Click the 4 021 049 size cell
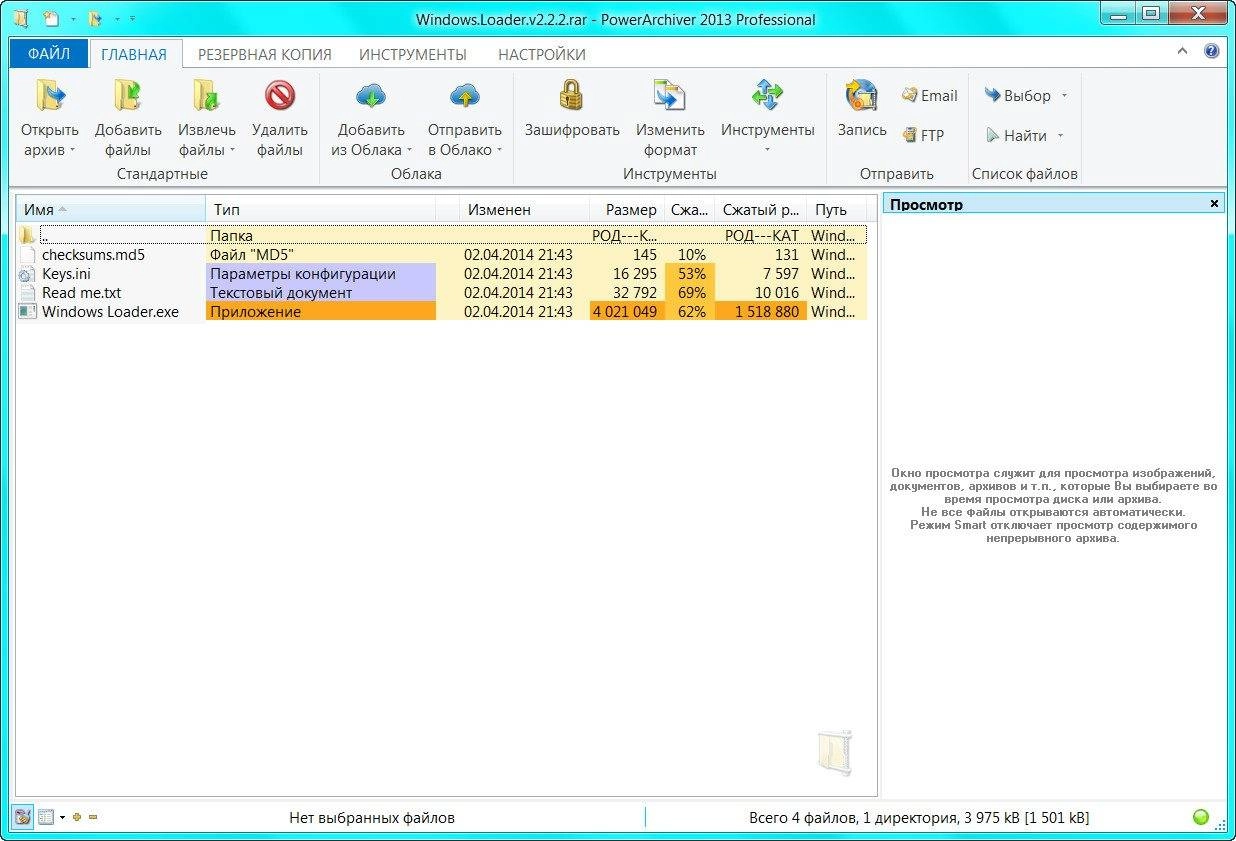Image resolution: width=1236 pixels, height=841 pixels. tap(625, 312)
